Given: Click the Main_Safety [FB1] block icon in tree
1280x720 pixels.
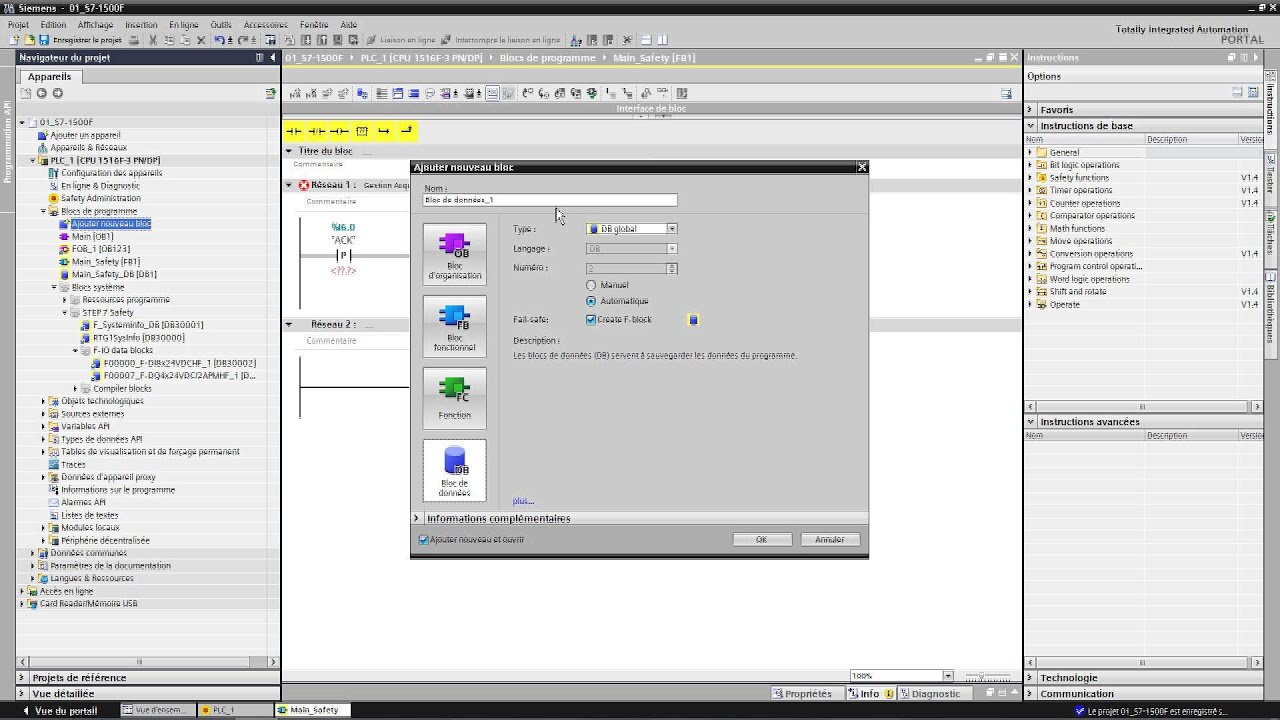Looking at the screenshot, I should pyautogui.click(x=64, y=262).
